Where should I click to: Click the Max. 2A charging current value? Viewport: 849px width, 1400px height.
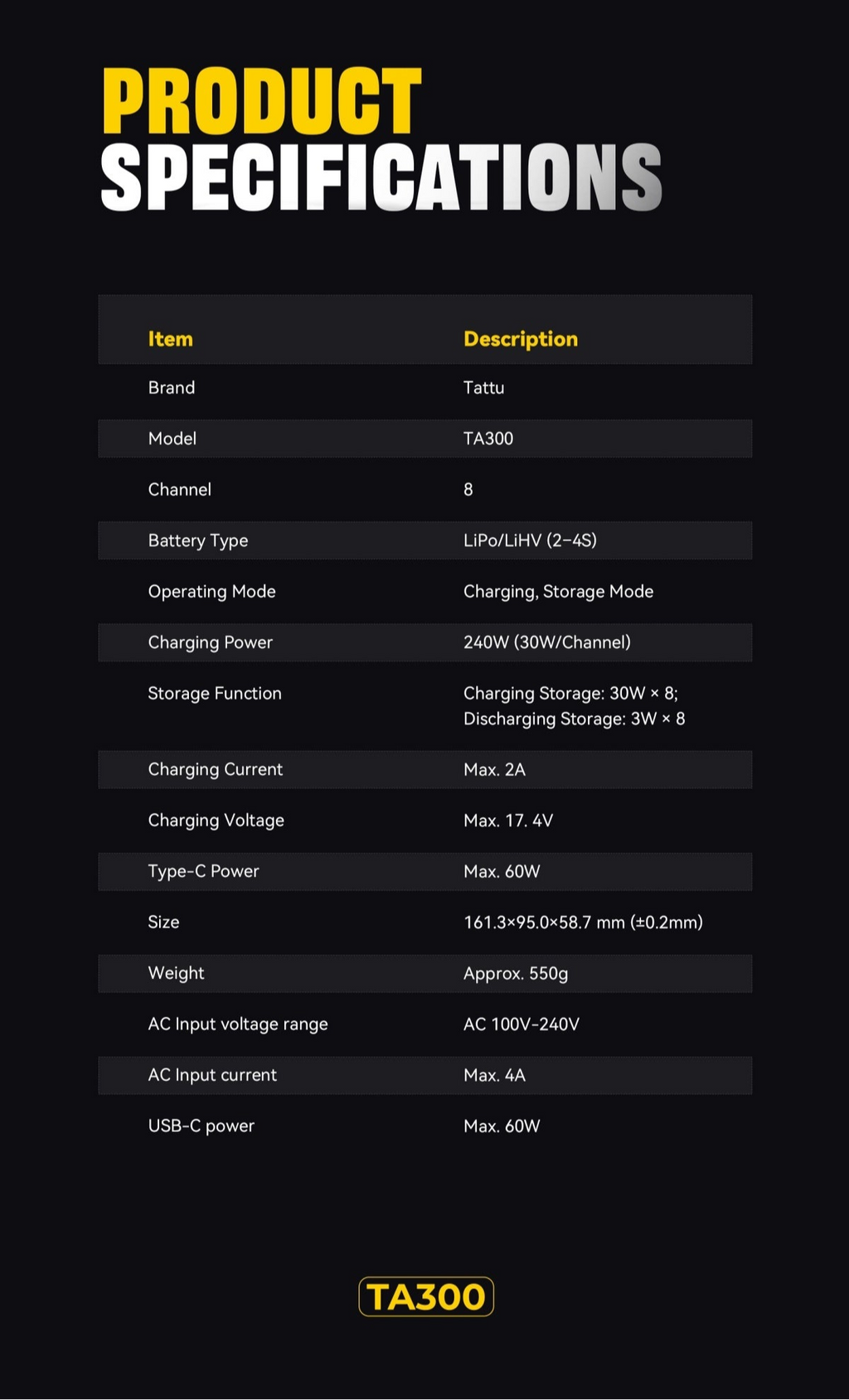(x=494, y=770)
